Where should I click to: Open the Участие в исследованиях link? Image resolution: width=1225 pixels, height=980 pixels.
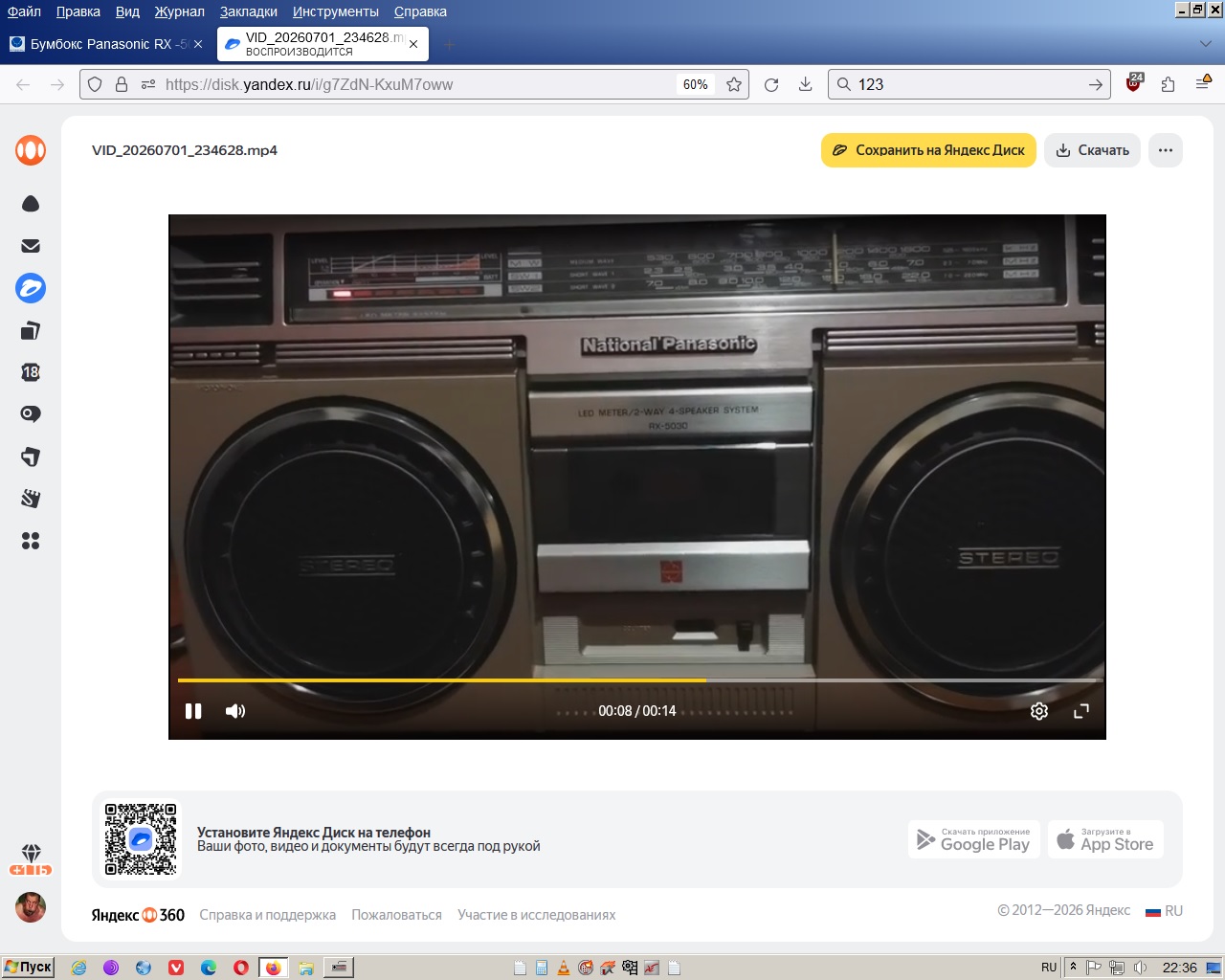(537, 915)
